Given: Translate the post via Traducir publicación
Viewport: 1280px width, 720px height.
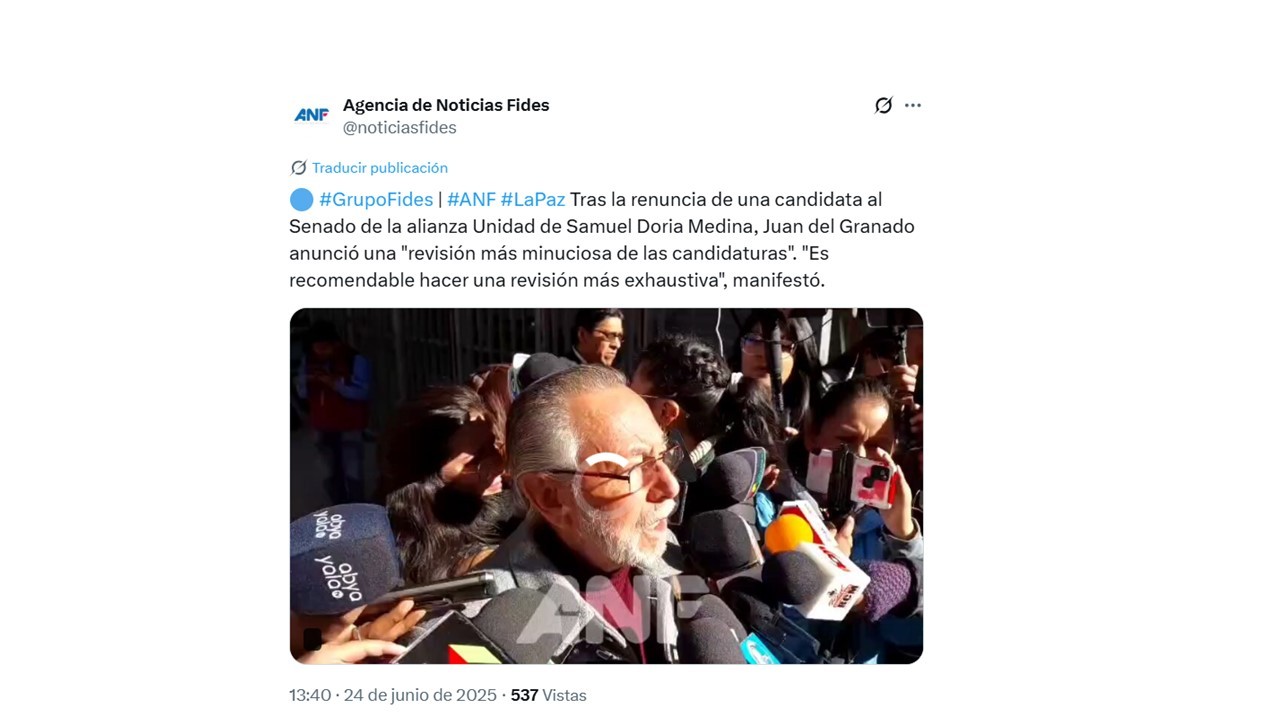Looking at the screenshot, I should 380,168.
